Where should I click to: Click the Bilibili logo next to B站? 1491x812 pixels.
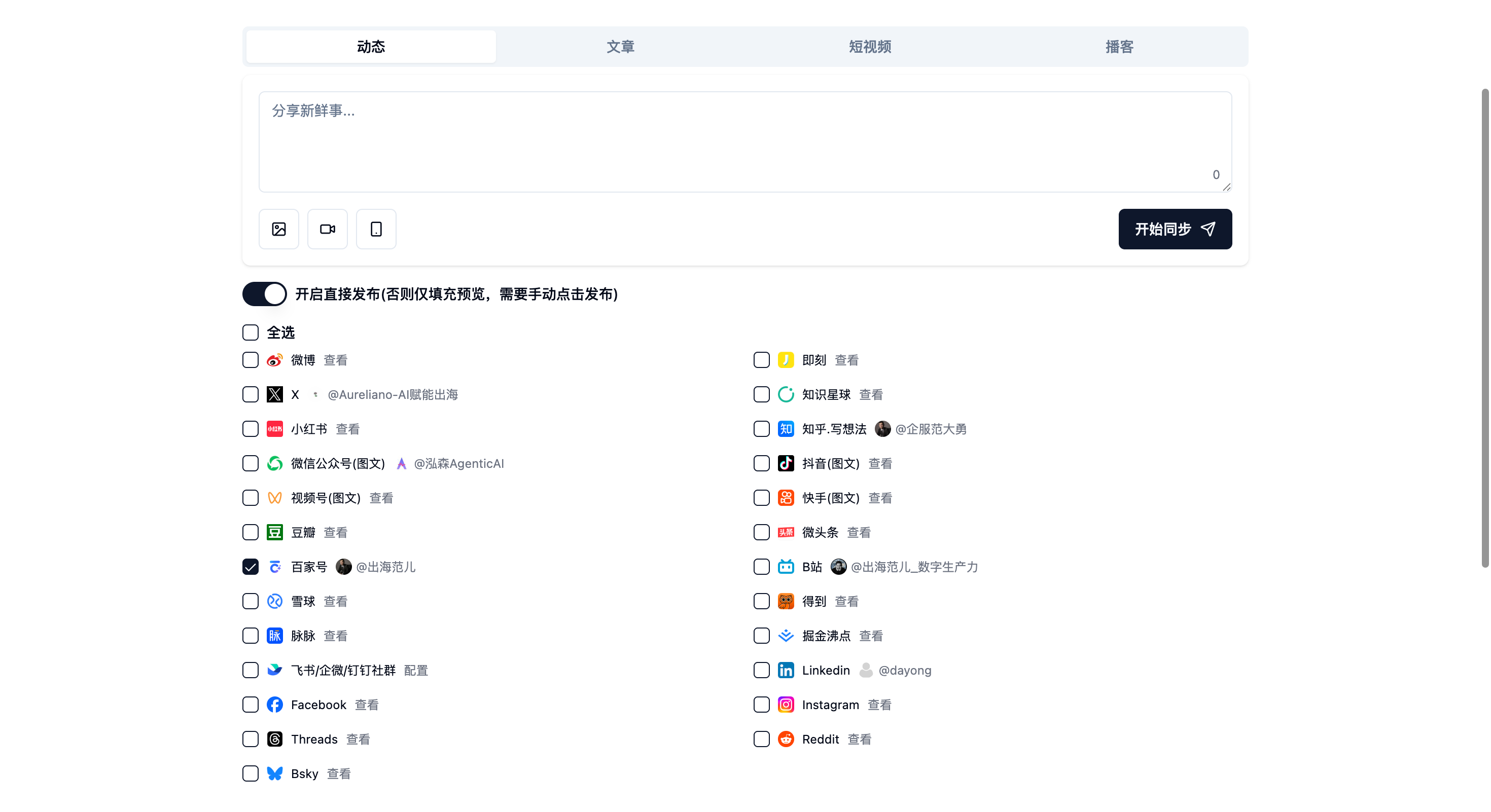pos(786,567)
